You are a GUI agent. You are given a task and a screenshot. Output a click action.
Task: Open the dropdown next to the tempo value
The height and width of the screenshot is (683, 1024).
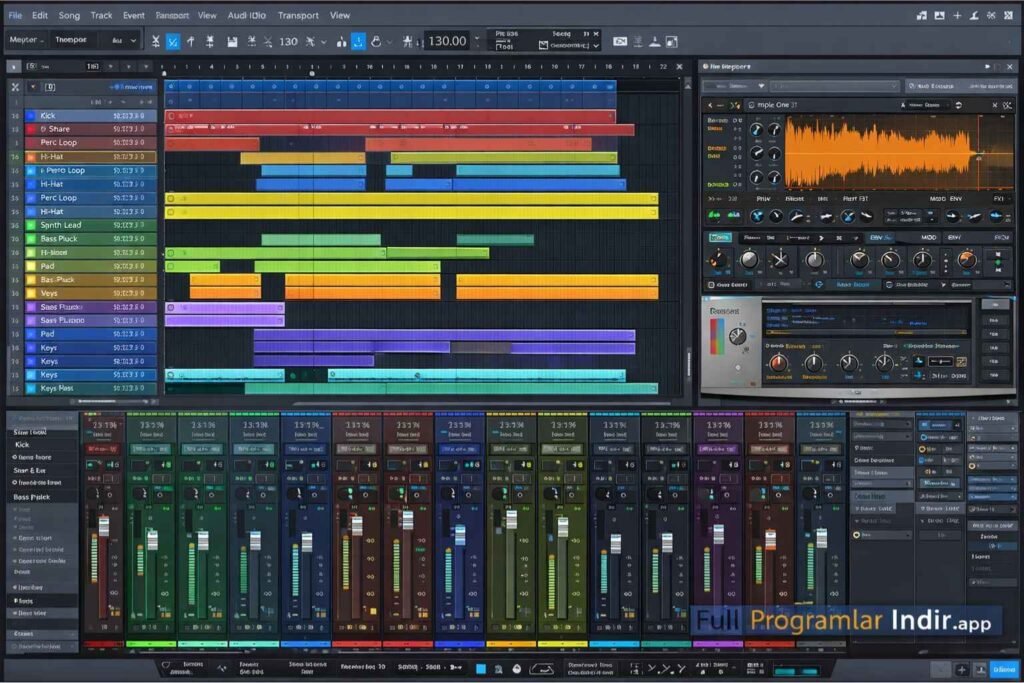(478, 41)
